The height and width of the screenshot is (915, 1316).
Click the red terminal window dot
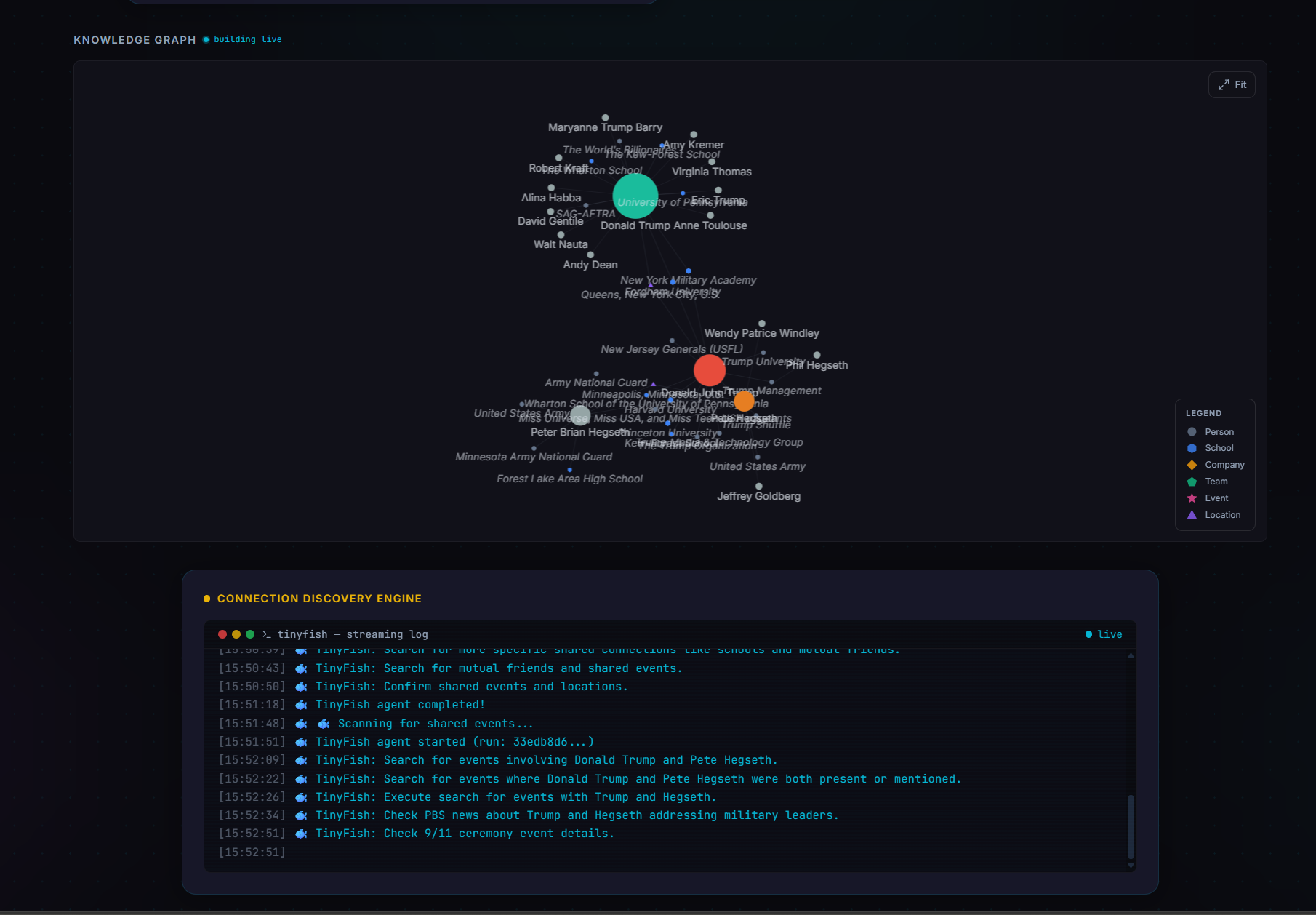pos(222,634)
